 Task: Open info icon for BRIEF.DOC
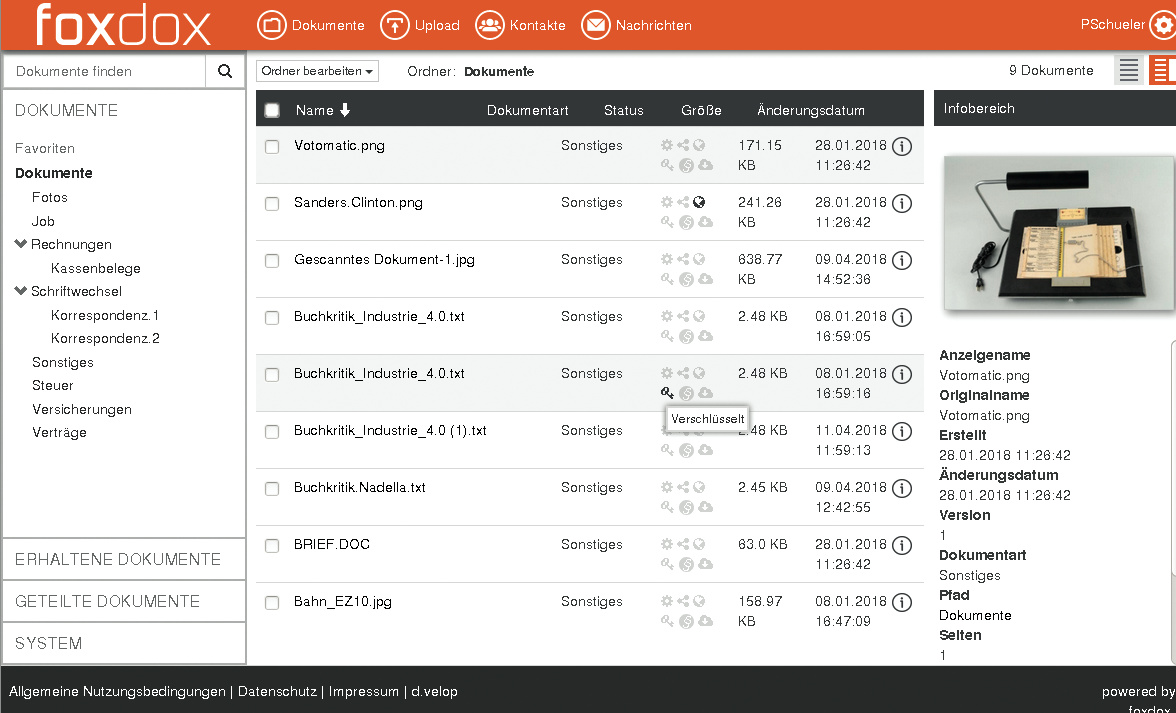point(901,546)
